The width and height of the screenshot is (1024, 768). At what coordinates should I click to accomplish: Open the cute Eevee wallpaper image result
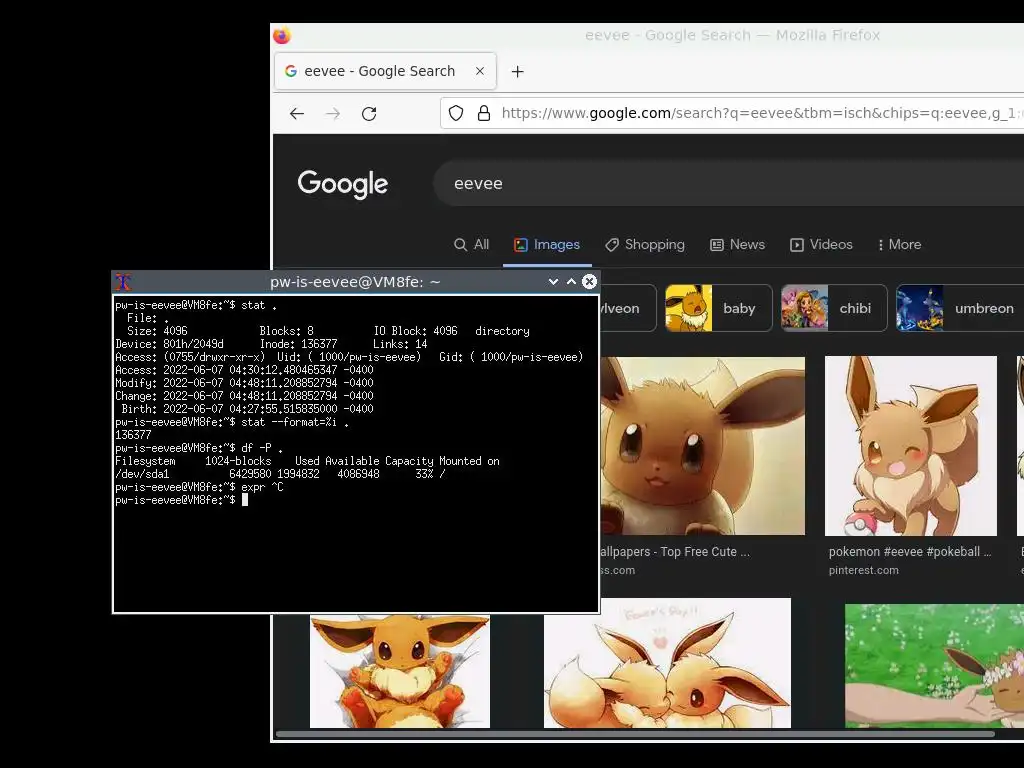(703, 445)
